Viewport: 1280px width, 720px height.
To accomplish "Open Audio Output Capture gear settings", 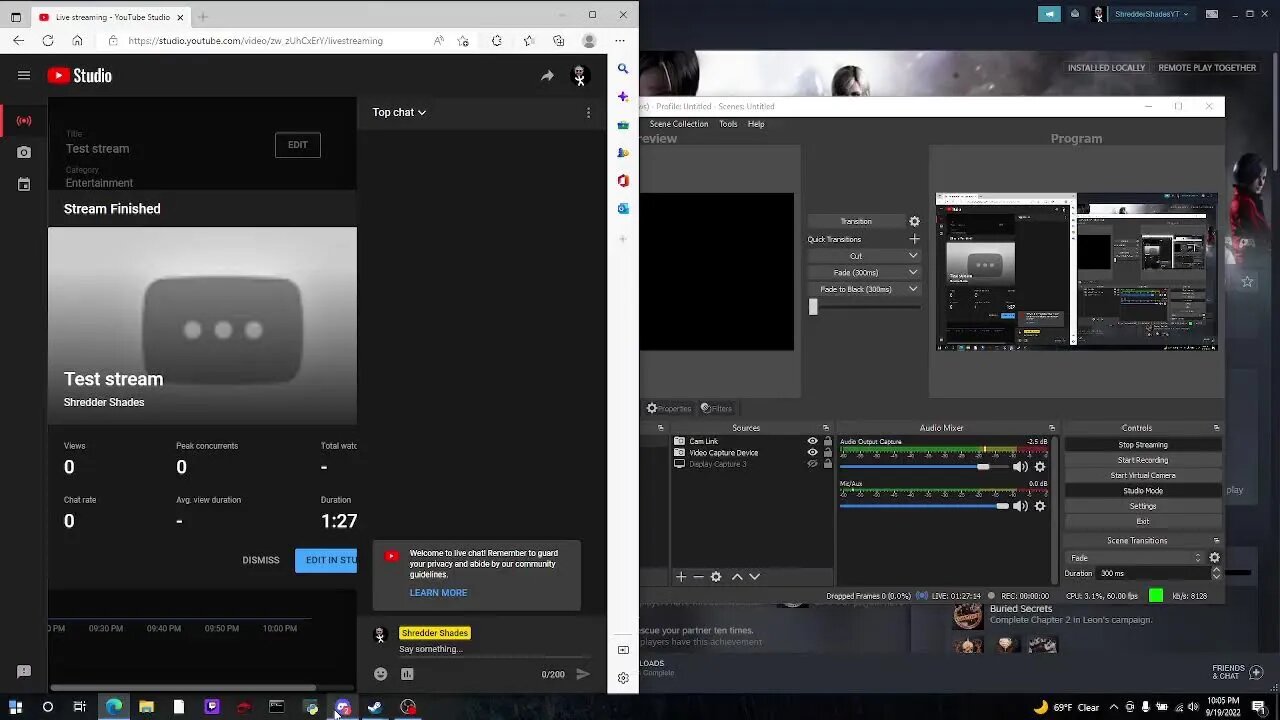I will click(x=1040, y=467).
